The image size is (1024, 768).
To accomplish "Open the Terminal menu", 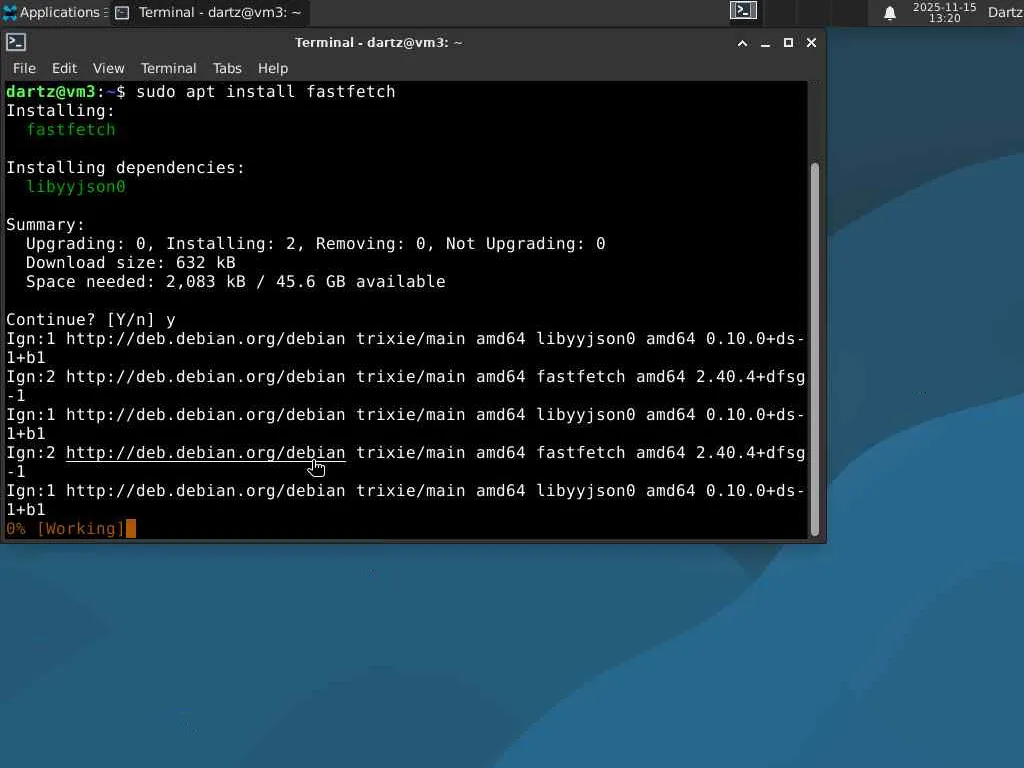I will tap(168, 69).
